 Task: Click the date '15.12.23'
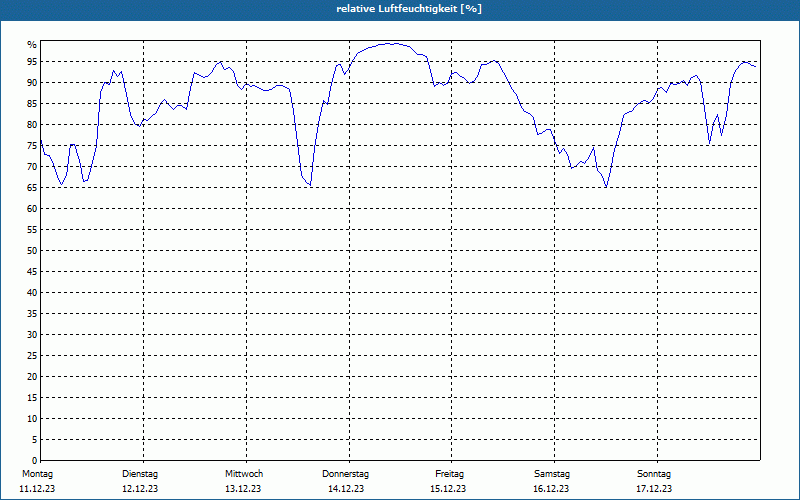(448, 489)
